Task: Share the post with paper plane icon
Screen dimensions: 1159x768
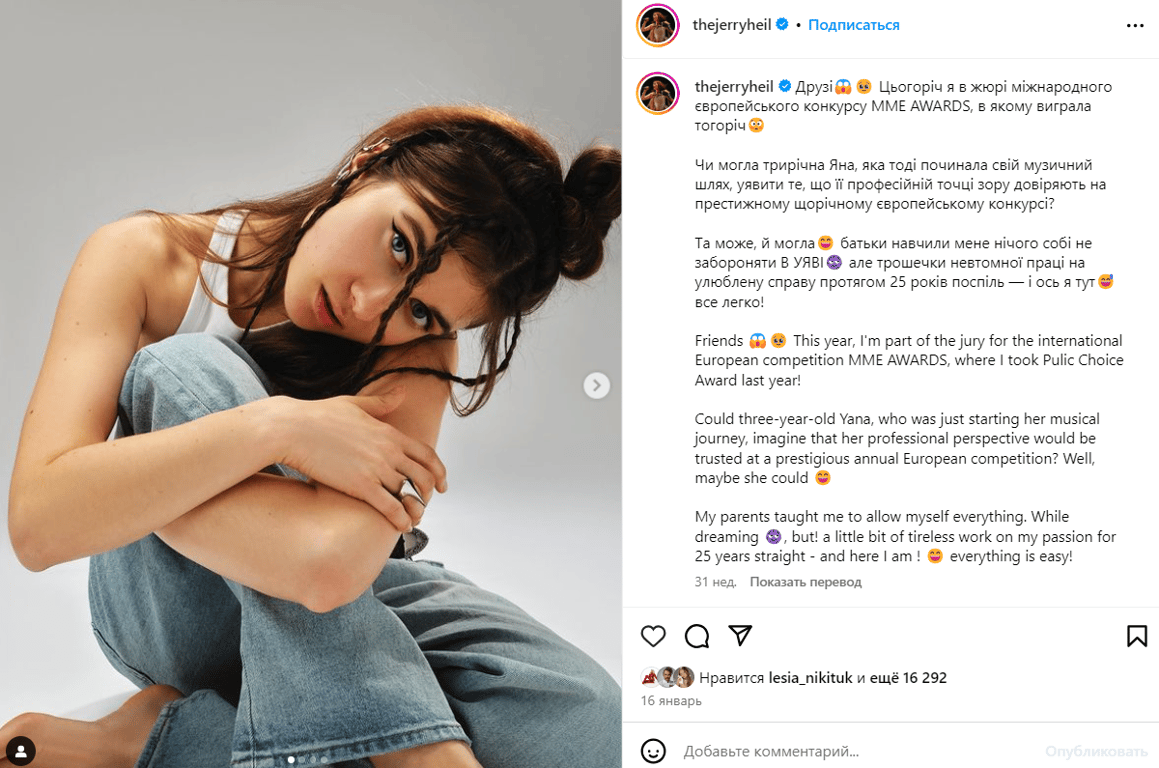Action: pos(740,636)
